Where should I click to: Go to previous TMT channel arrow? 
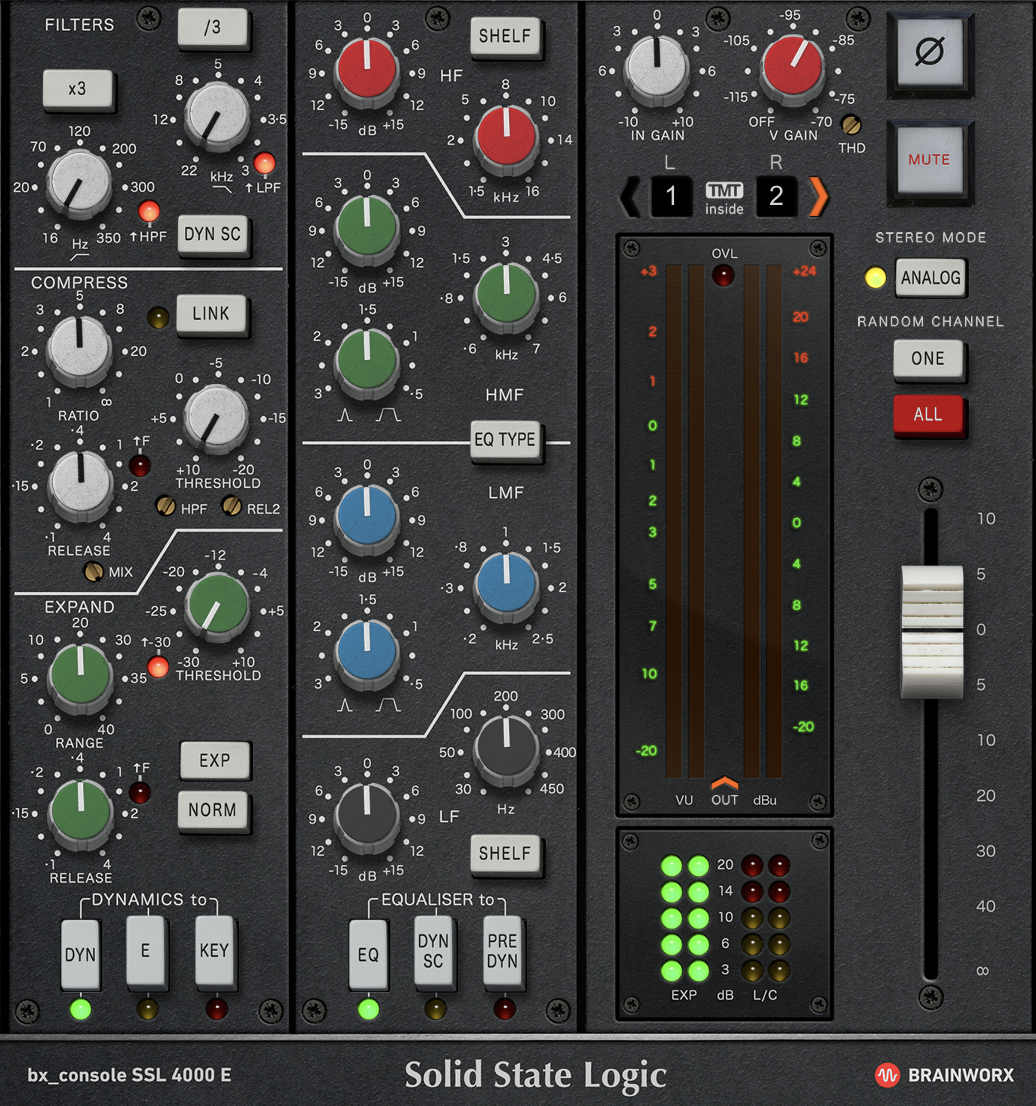(630, 196)
